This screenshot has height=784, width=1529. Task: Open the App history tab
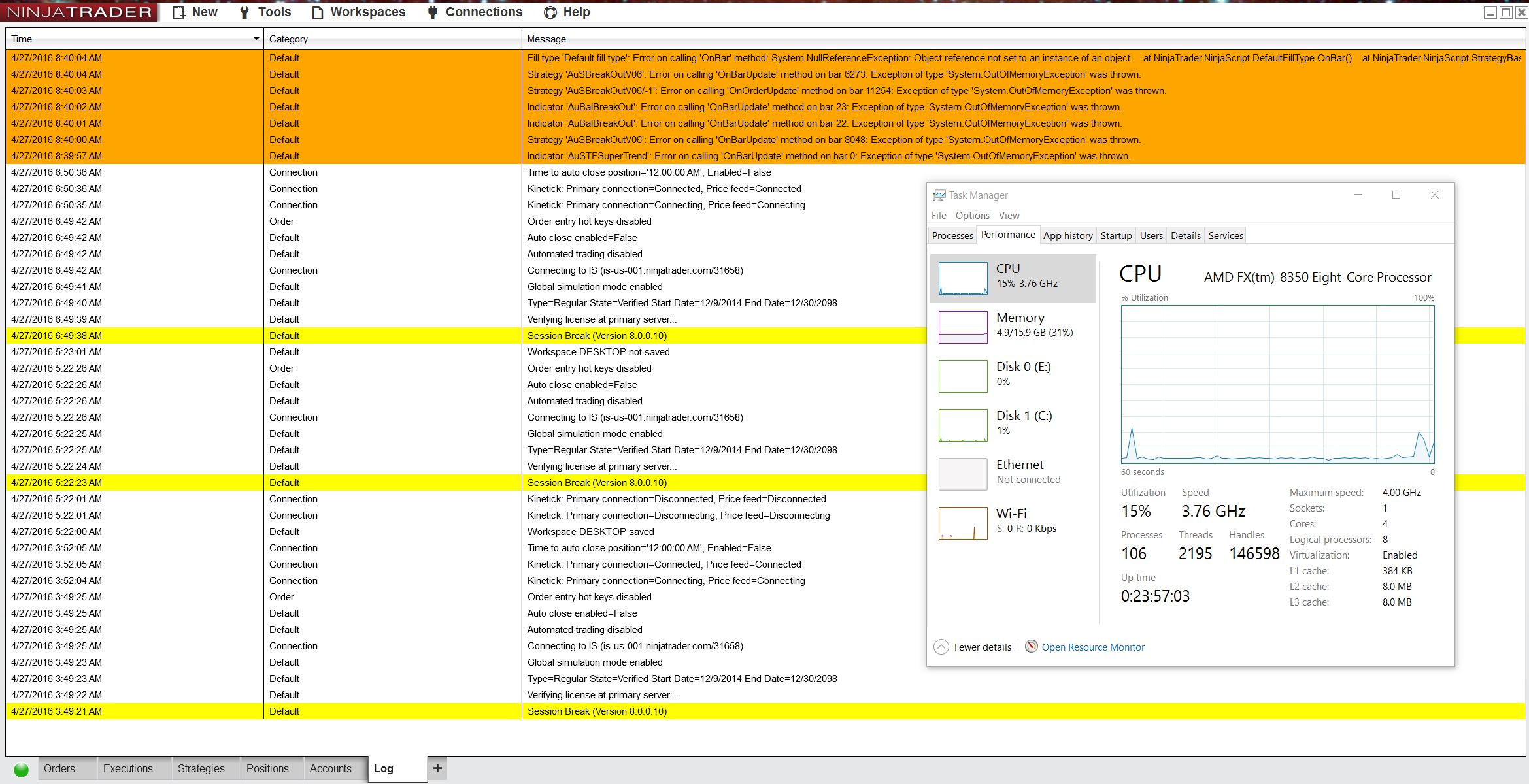click(1067, 236)
